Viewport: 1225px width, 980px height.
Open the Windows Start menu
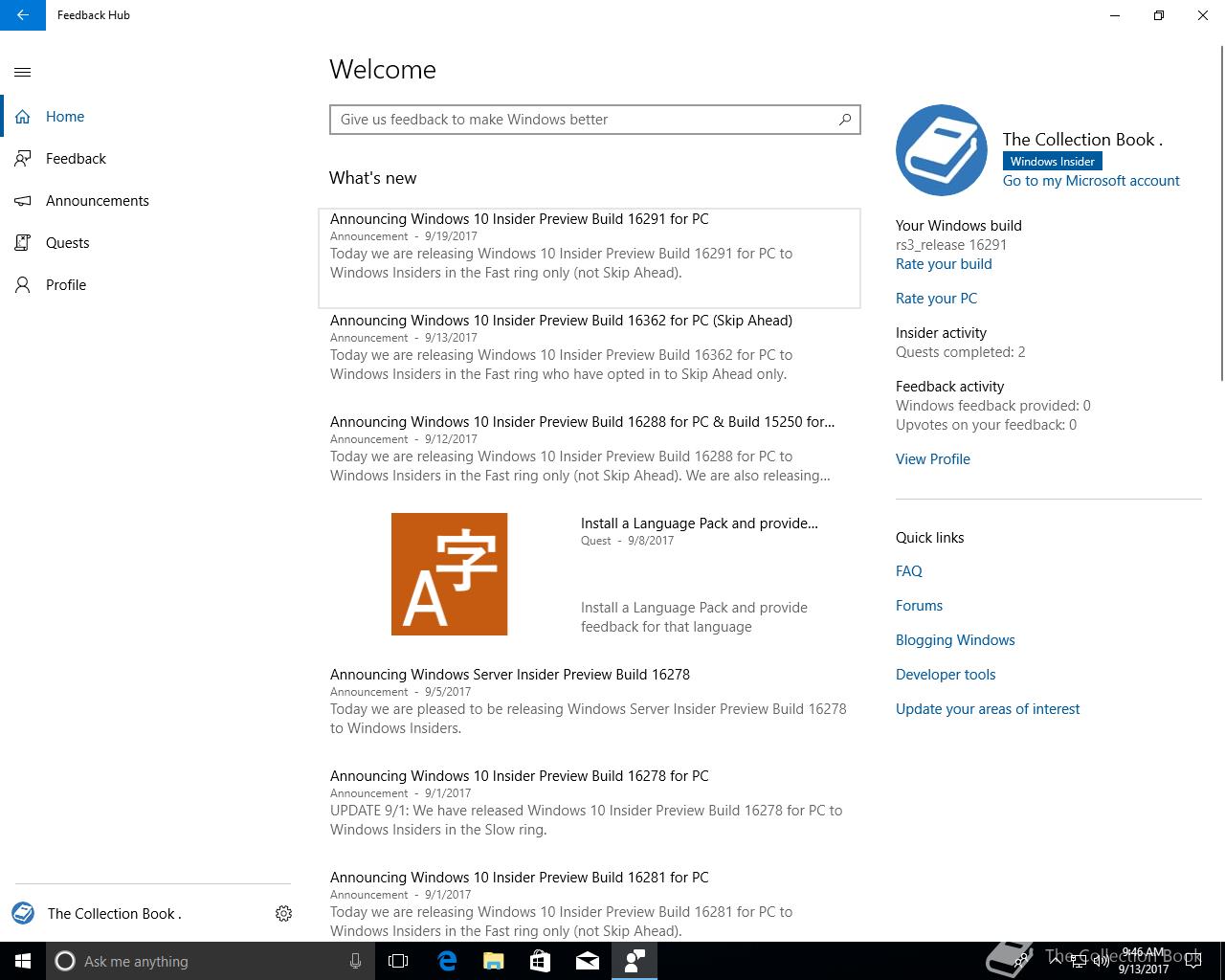(23, 961)
